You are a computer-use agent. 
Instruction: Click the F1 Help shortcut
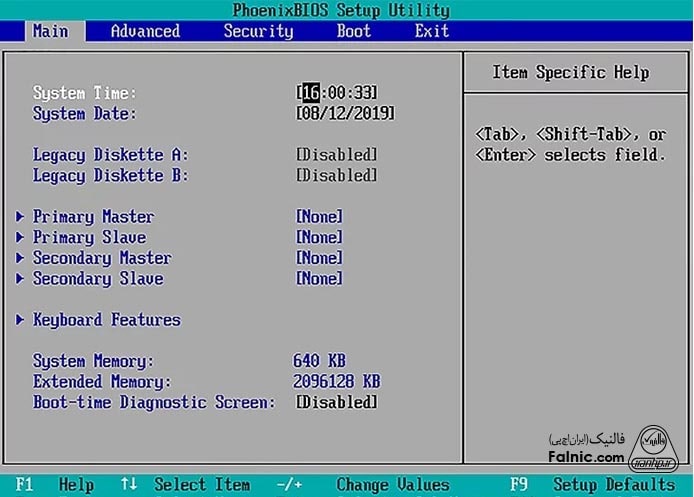click(x=58, y=485)
